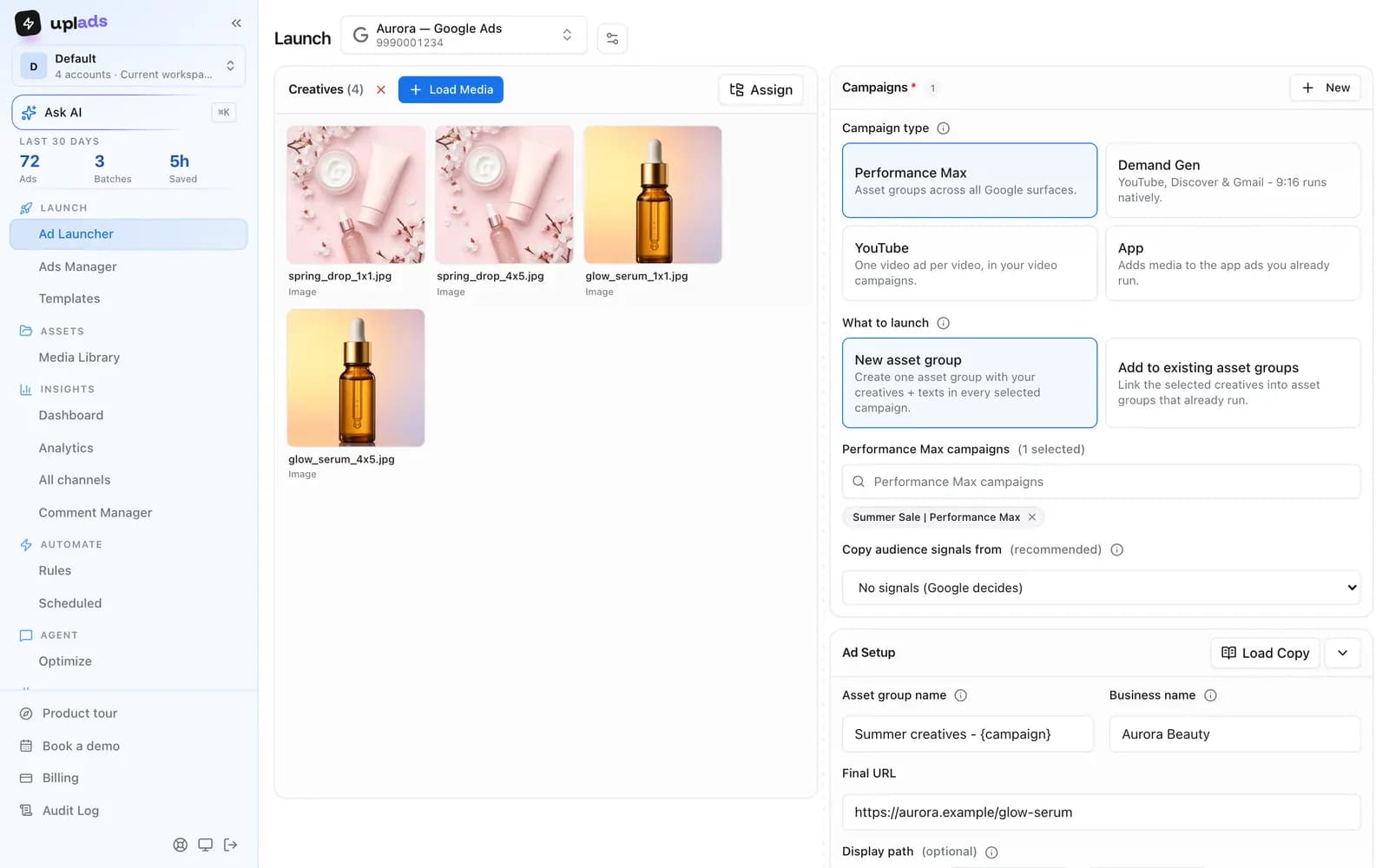Expand Load Copy chevron menu
This screenshot has width=1389, height=868.
pyautogui.click(x=1342, y=653)
